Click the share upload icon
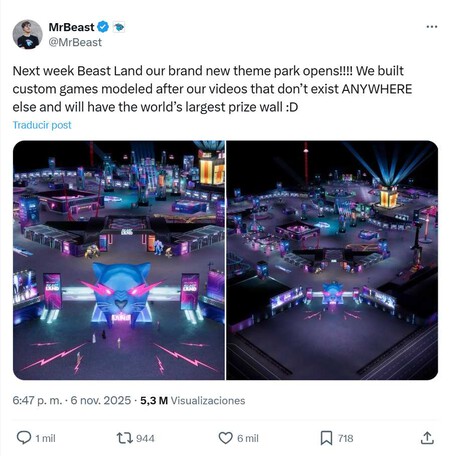 (427, 438)
